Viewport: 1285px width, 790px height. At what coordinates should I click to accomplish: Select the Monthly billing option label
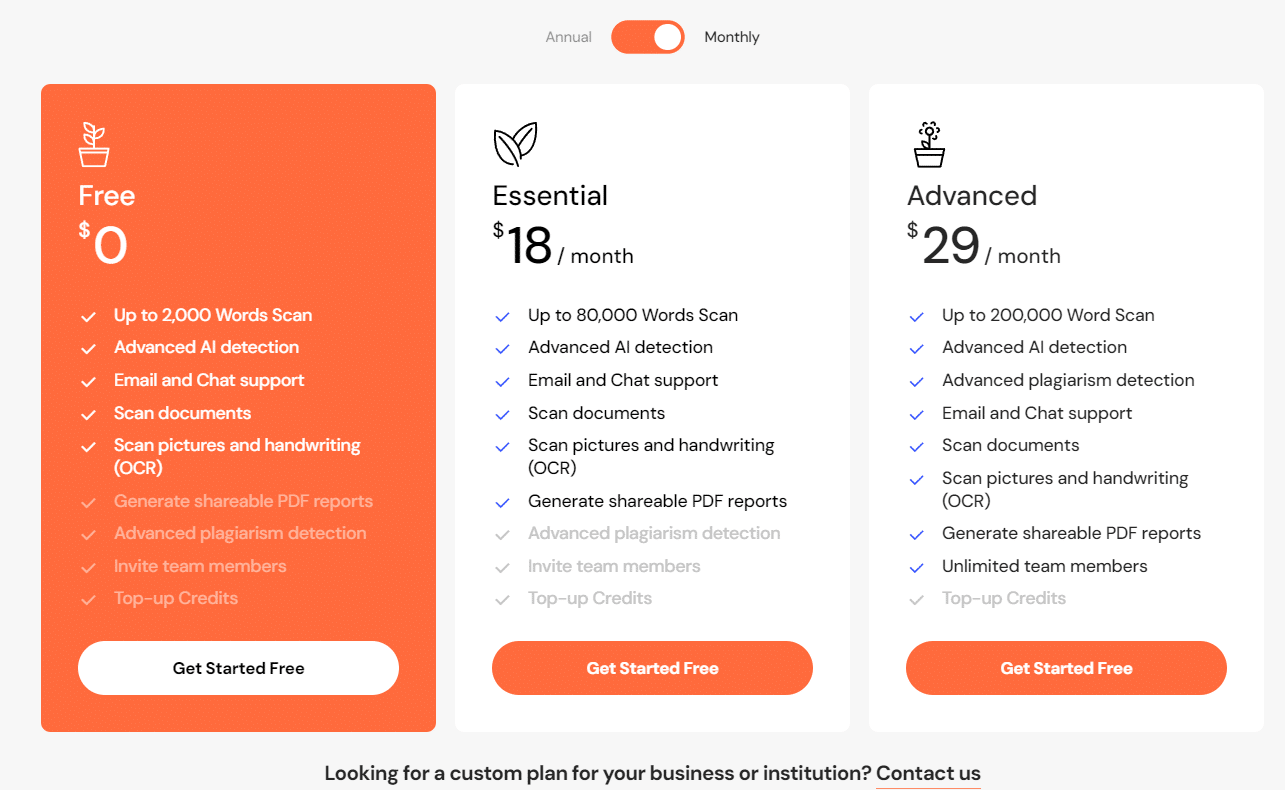pyautogui.click(x=732, y=37)
